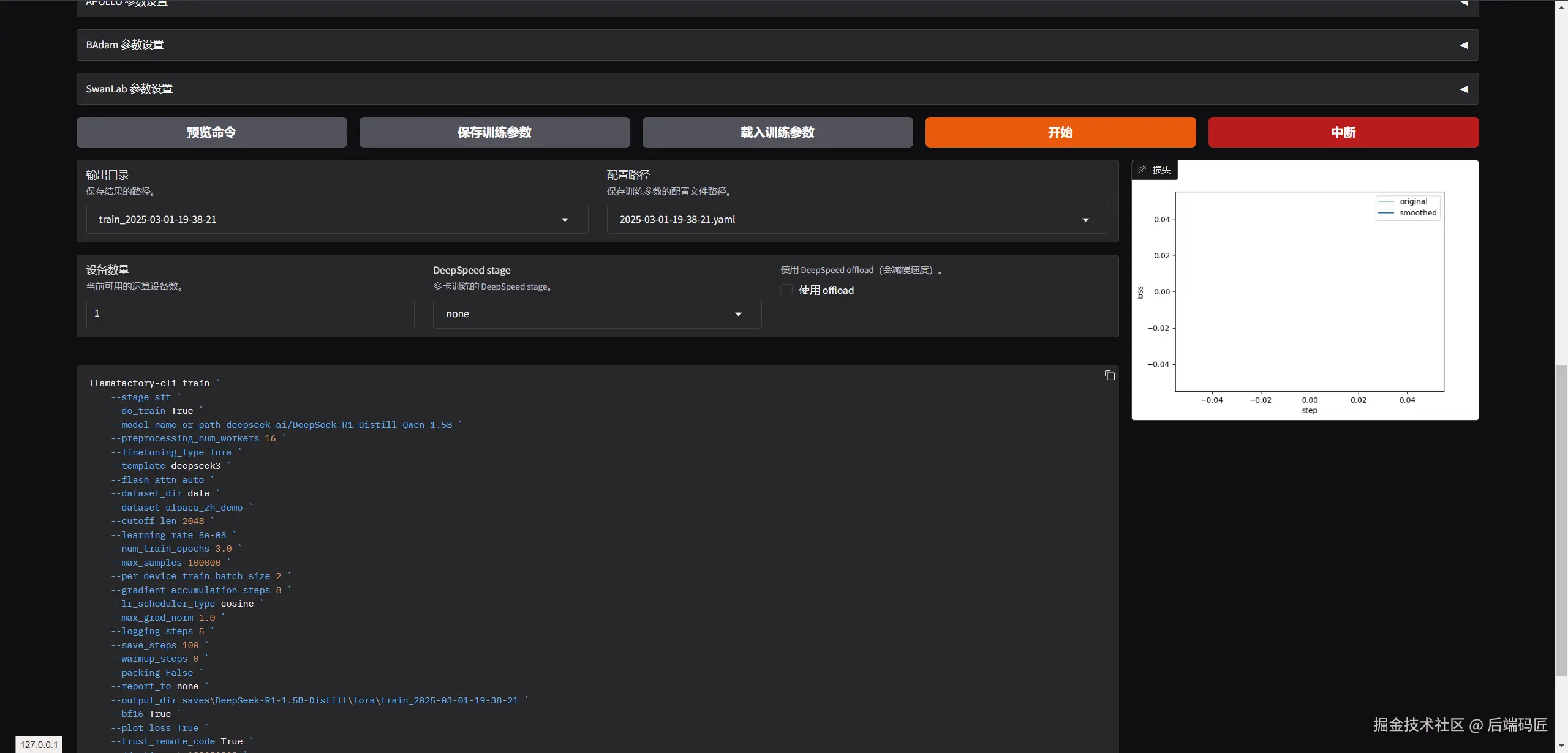This screenshot has width=1568, height=753.
Task: Expand SwanLab settings collapse arrow
Action: [1463, 89]
